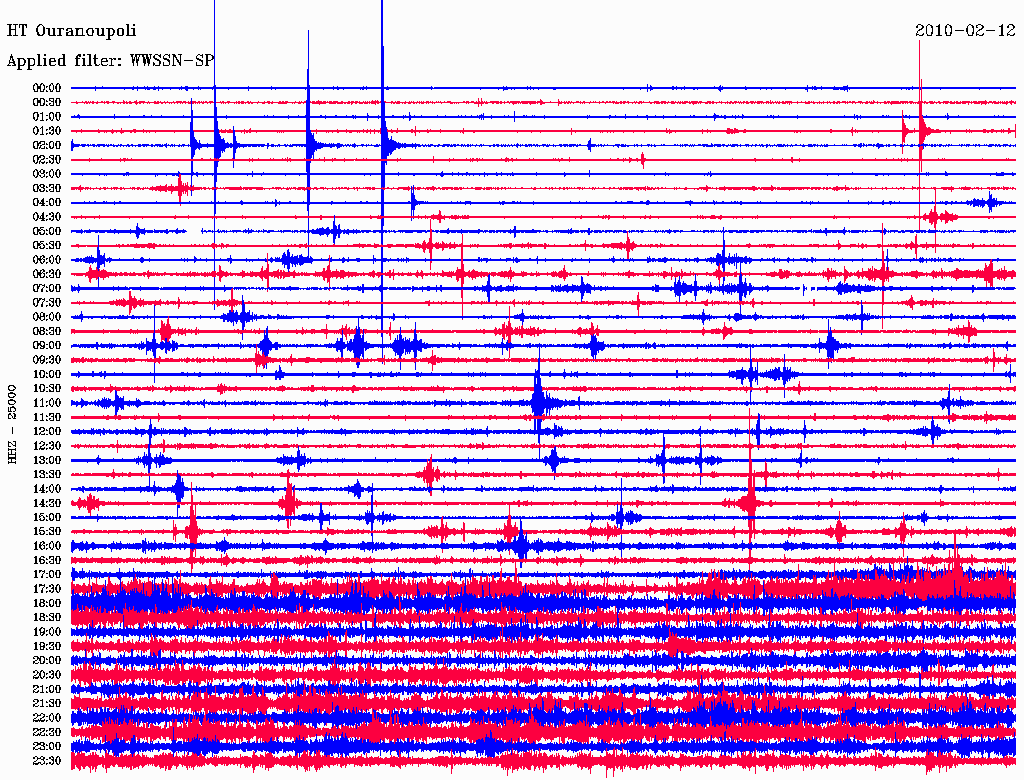Click the '19:00' time label
This screenshot has height=780, width=1024.
[46, 632]
